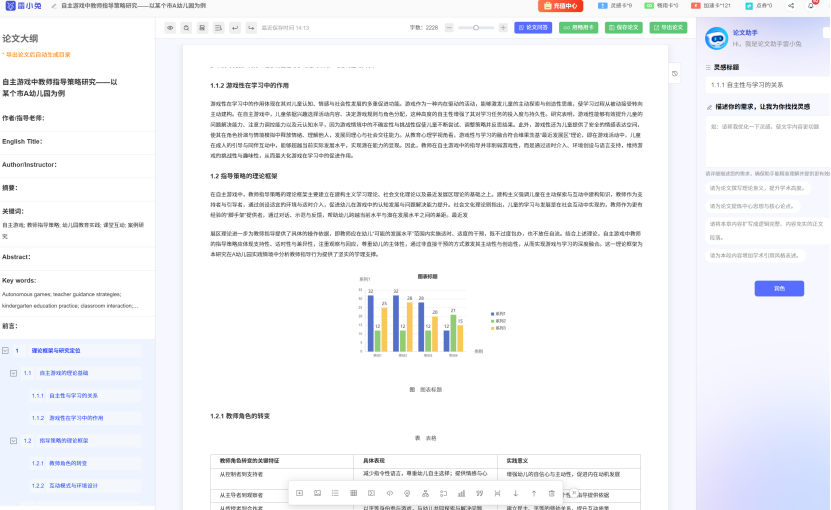This screenshot has height=510, width=831.
Task: Click the app logo at top left
Action: click(x=23, y=6)
